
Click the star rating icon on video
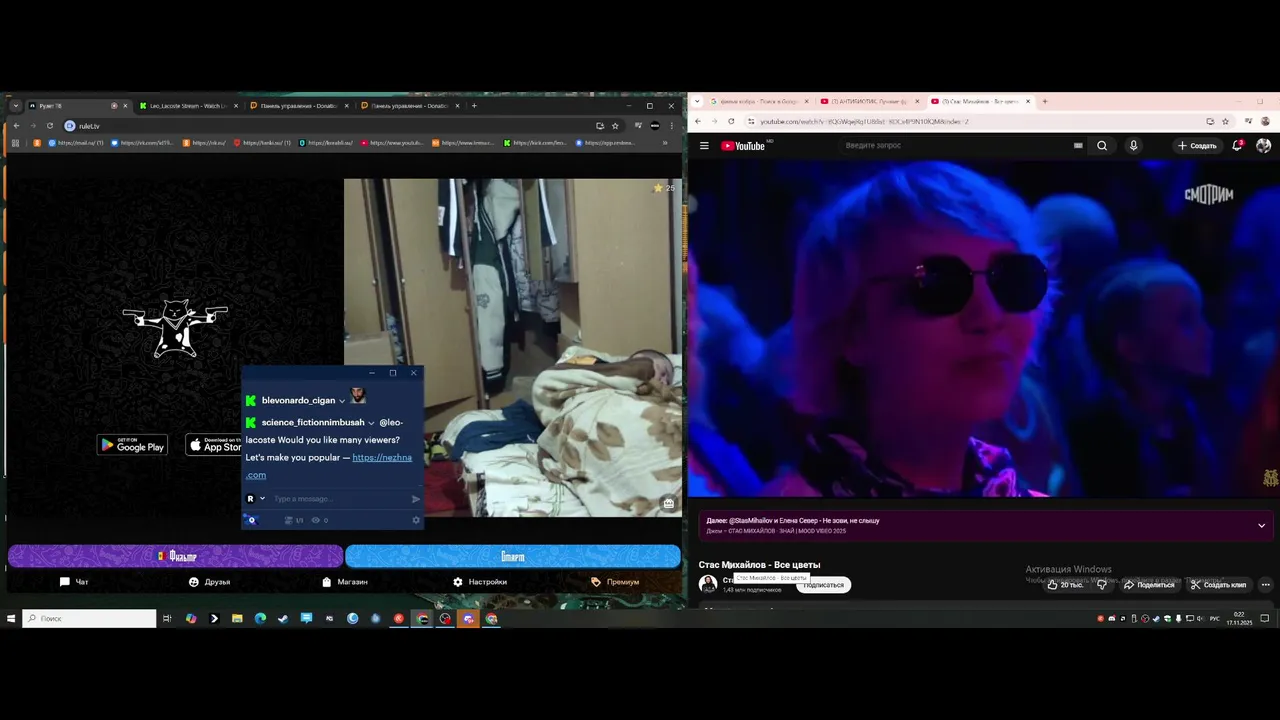pos(658,188)
